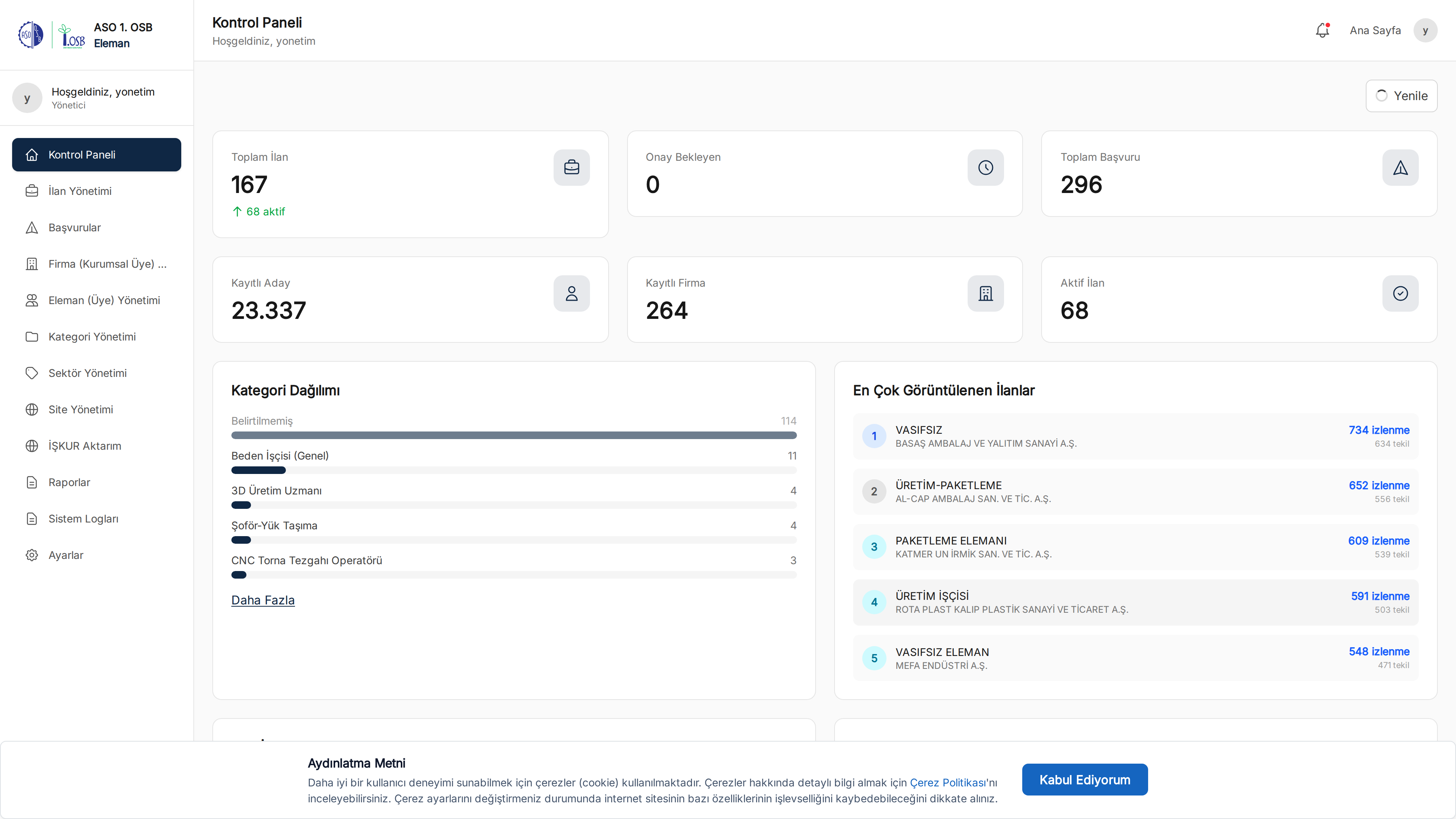
Task: Open the 'y' user avatar in top bar
Action: pyautogui.click(x=1425, y=30)
